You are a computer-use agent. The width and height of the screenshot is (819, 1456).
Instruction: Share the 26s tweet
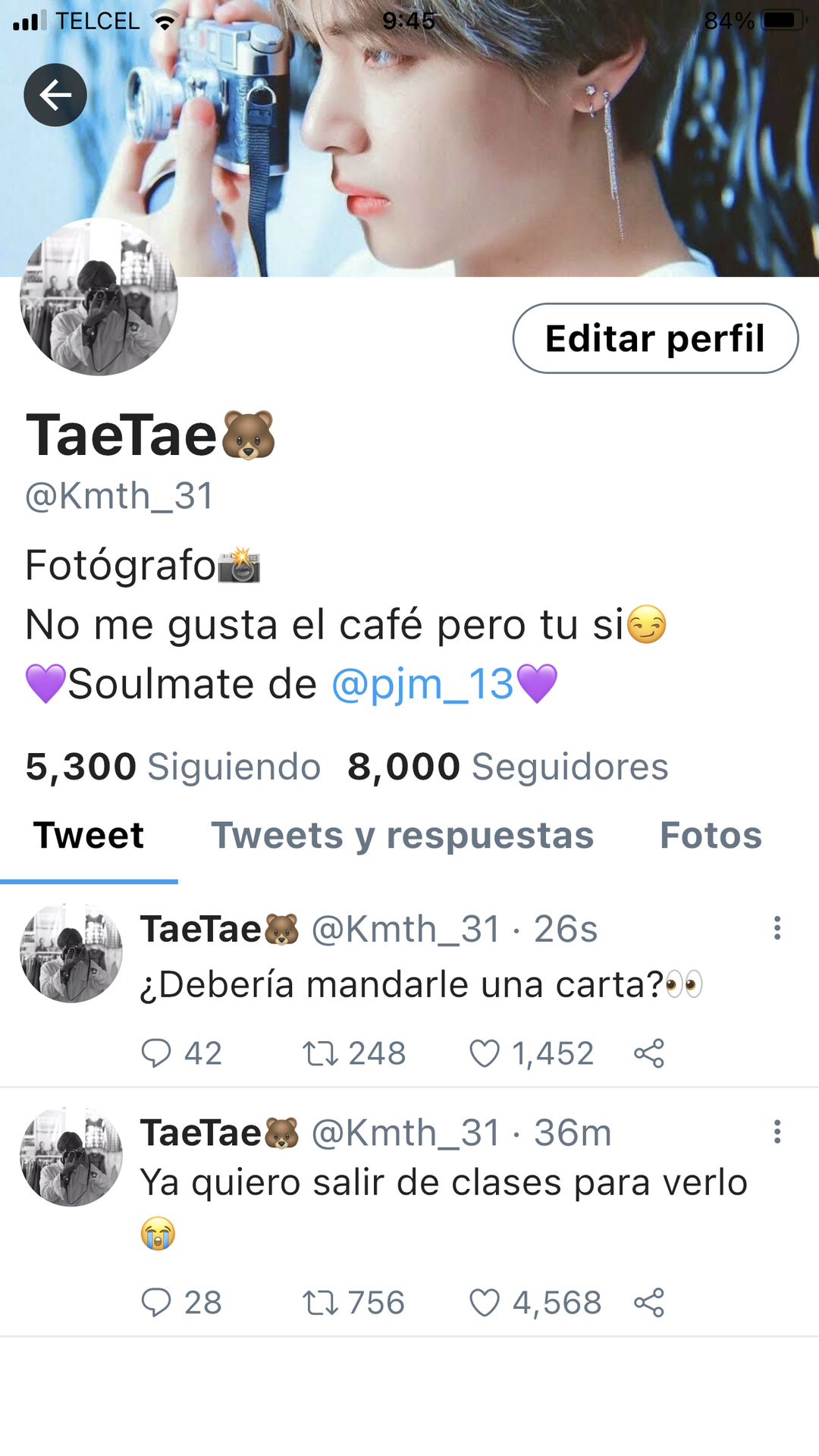(649, 1053)
